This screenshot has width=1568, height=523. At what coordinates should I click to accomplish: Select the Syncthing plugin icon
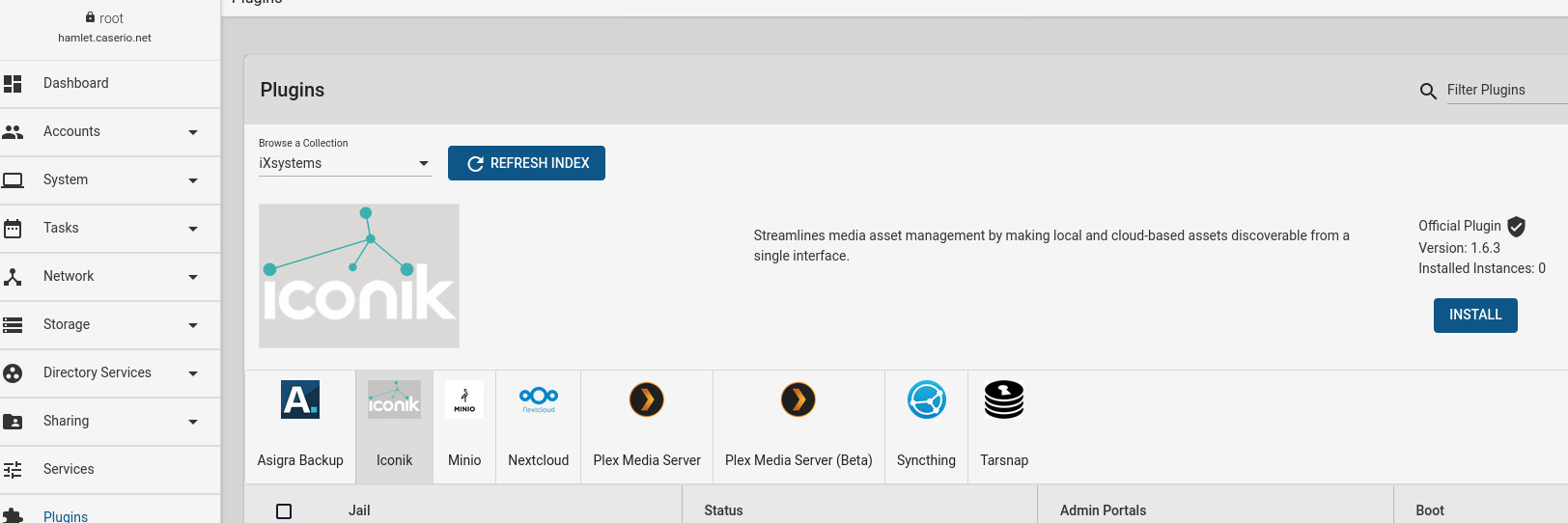pos(926,399)
